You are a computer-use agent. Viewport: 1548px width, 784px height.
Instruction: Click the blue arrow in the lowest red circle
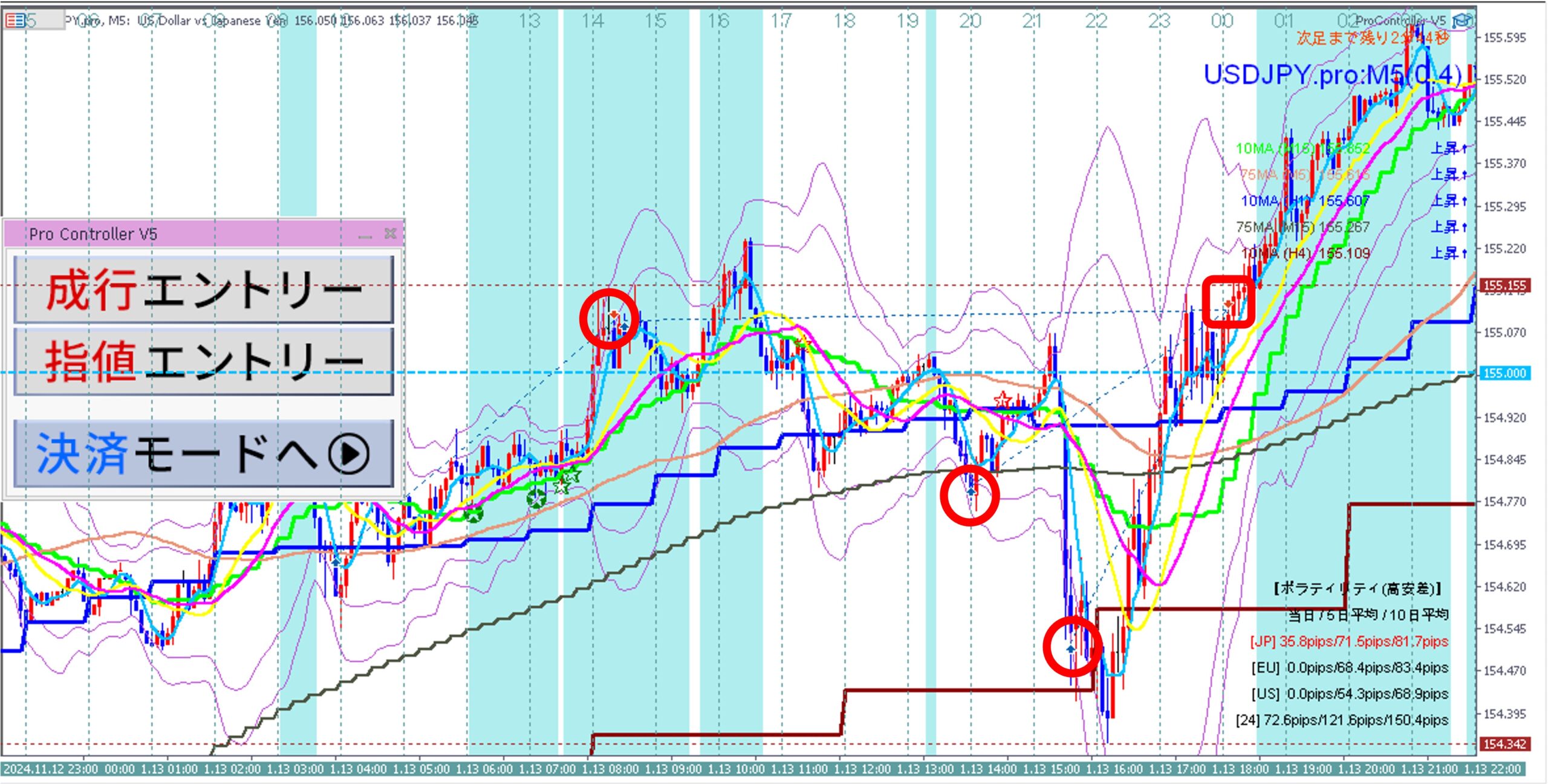click(1070, 649)
